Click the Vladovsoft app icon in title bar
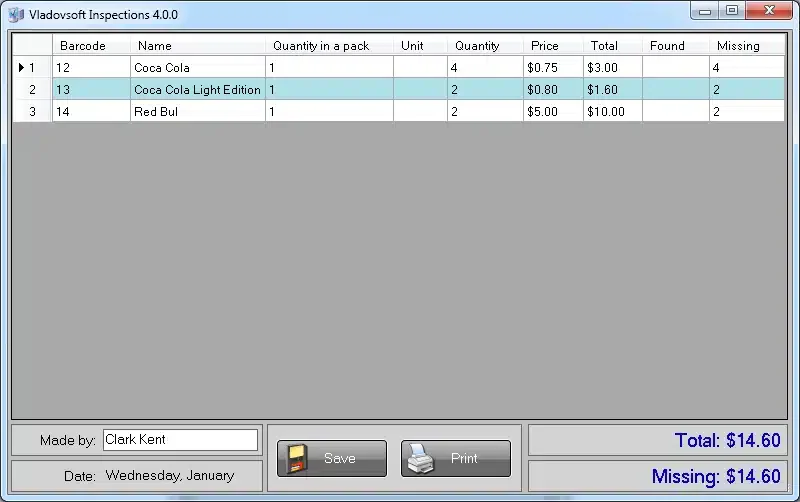Screen dimensions: 800x502 click(x=16, y=15)
